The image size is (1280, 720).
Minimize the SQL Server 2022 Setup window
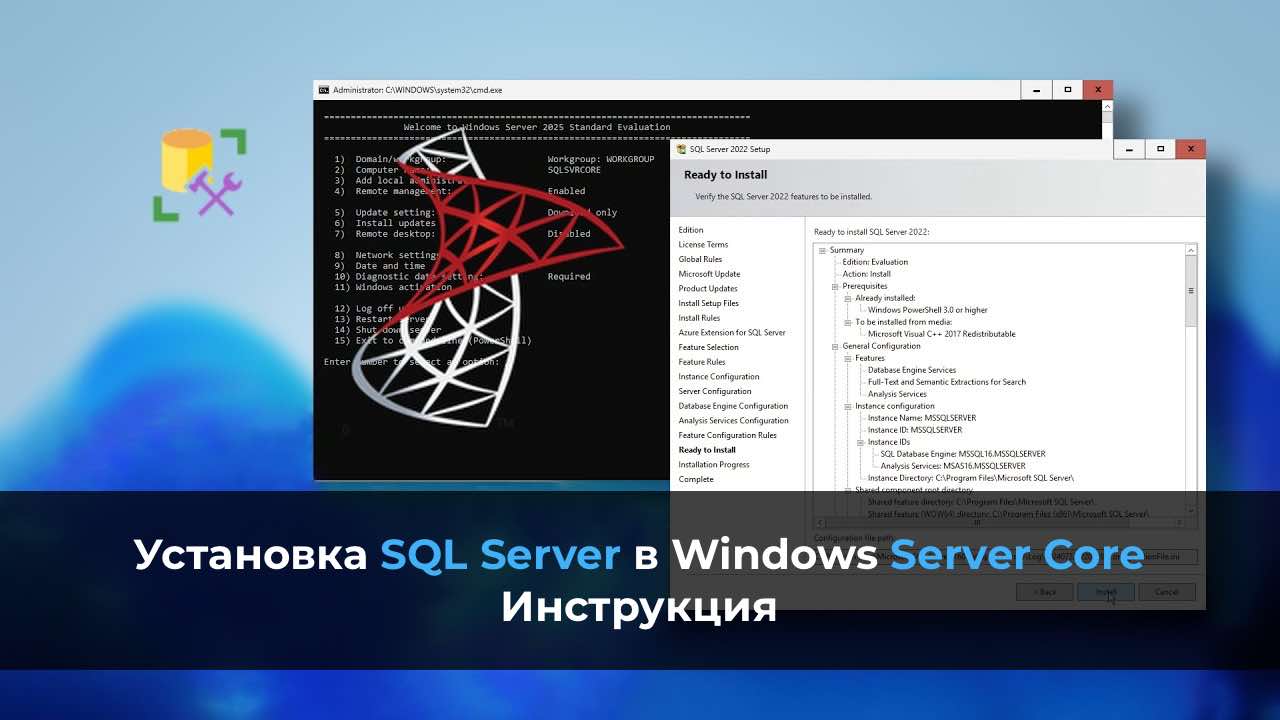[x=1131, y=149]
